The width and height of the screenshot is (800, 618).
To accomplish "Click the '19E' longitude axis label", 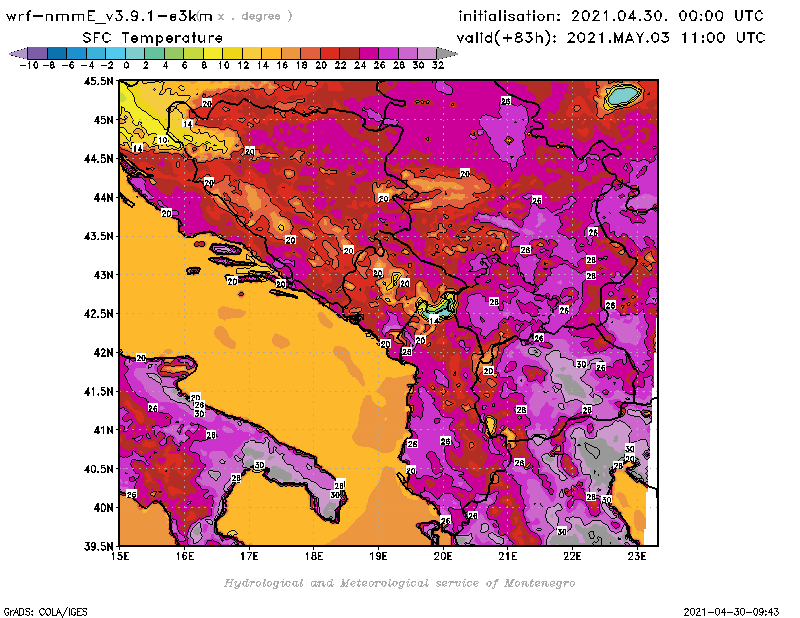I will 378,556.
